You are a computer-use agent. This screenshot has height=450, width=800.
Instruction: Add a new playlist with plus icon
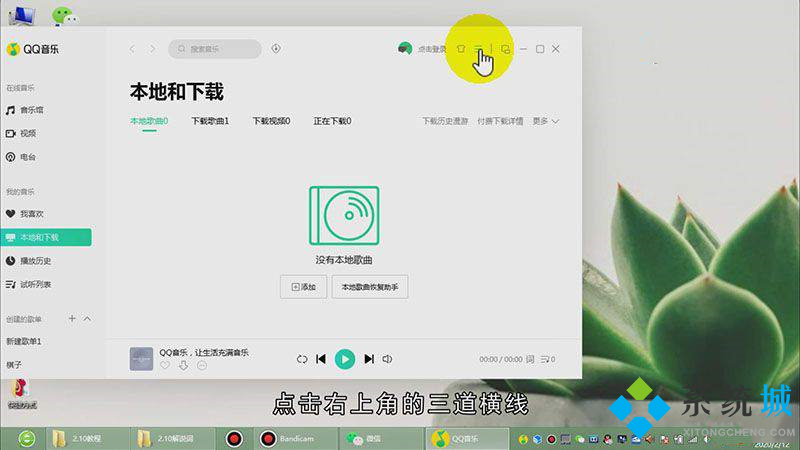coord(72,318)
